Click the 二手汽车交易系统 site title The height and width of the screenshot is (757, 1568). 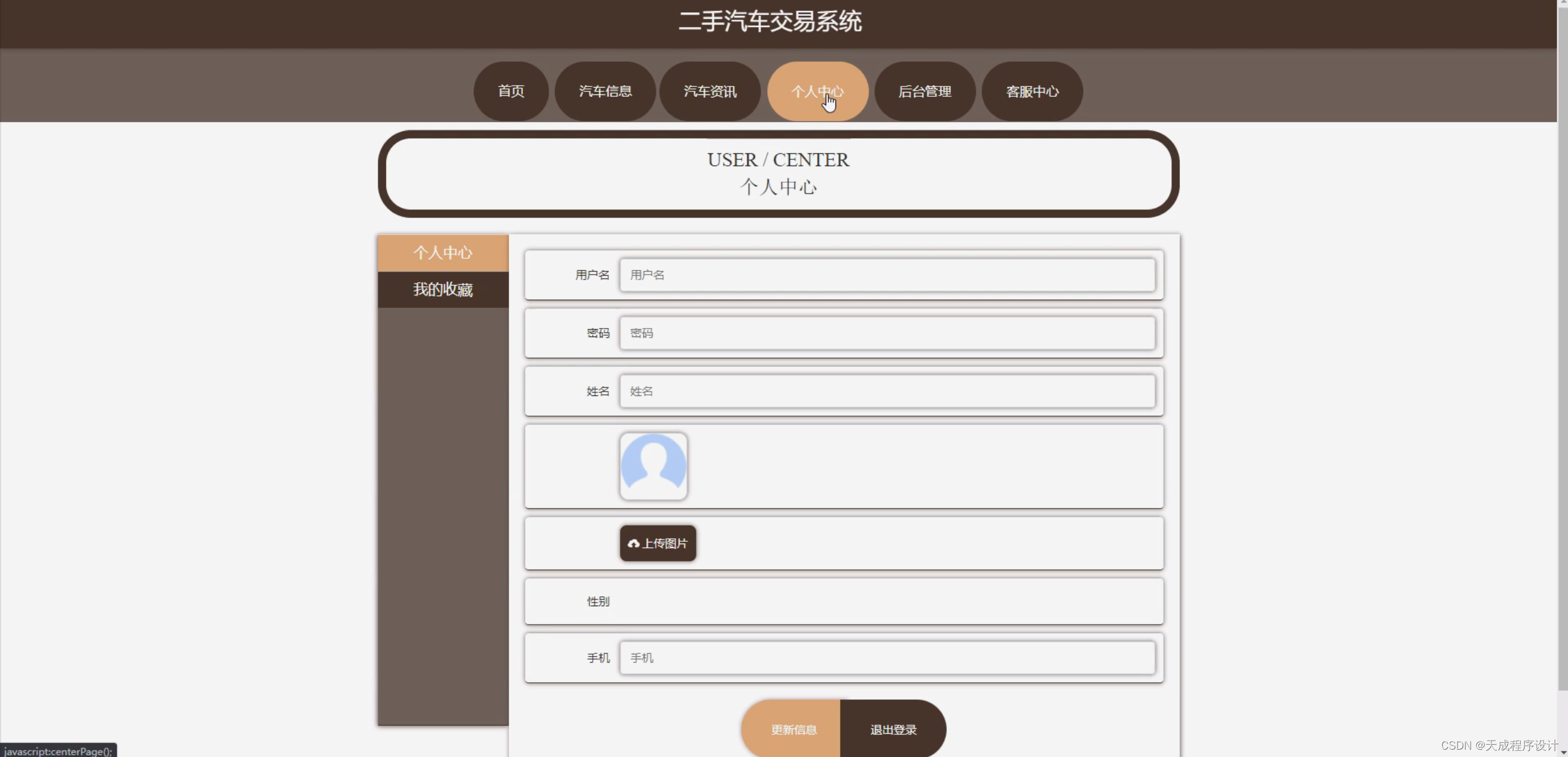coord(770,21)
